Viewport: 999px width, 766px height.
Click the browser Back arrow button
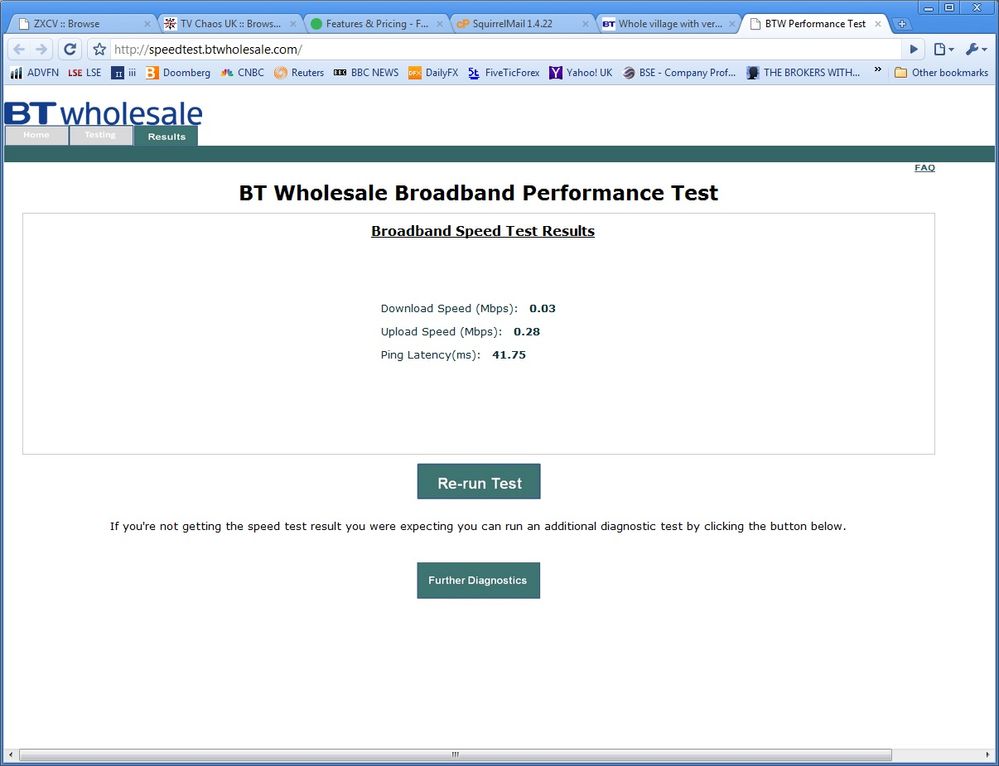[x=19, y=49]
